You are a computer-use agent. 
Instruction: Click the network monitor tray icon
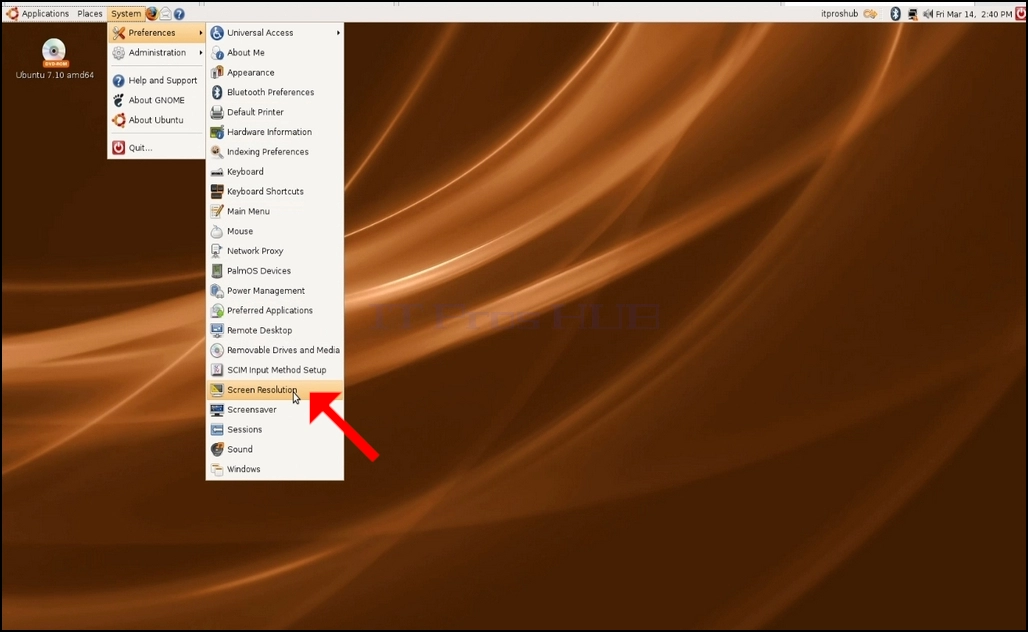(912, 14)
